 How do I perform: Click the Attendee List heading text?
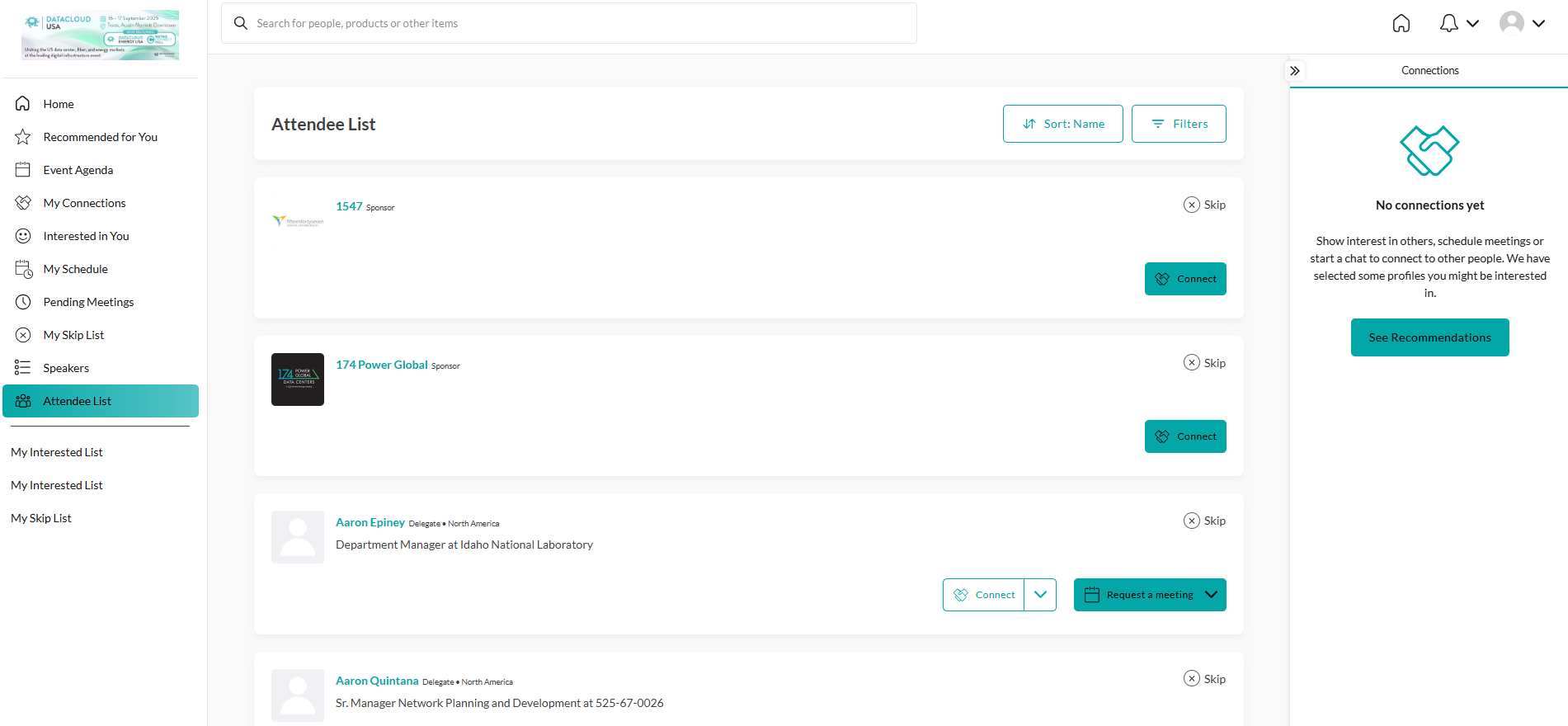323,124
